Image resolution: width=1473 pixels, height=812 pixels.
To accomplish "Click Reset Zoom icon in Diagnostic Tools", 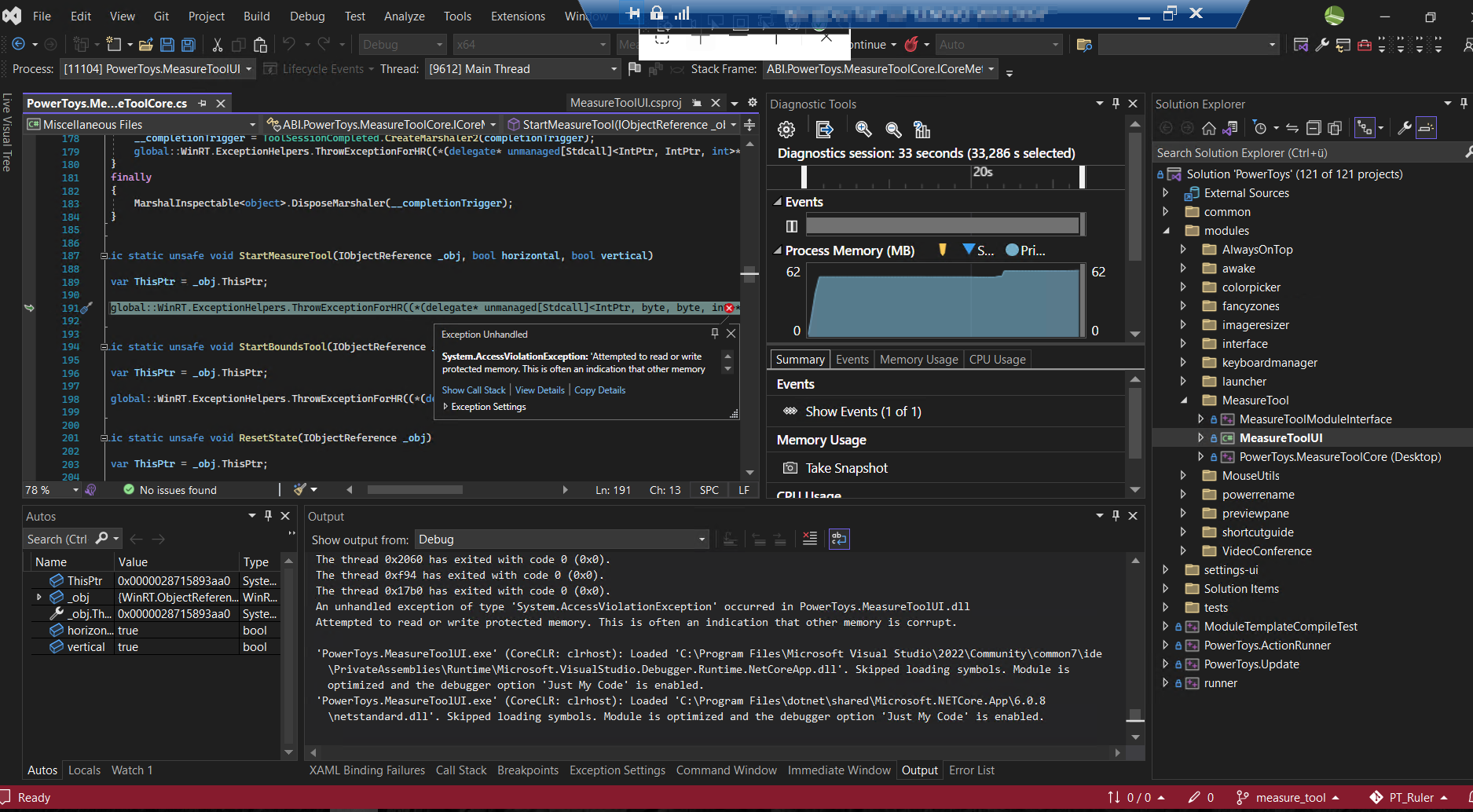I will [x=922, y=130].
